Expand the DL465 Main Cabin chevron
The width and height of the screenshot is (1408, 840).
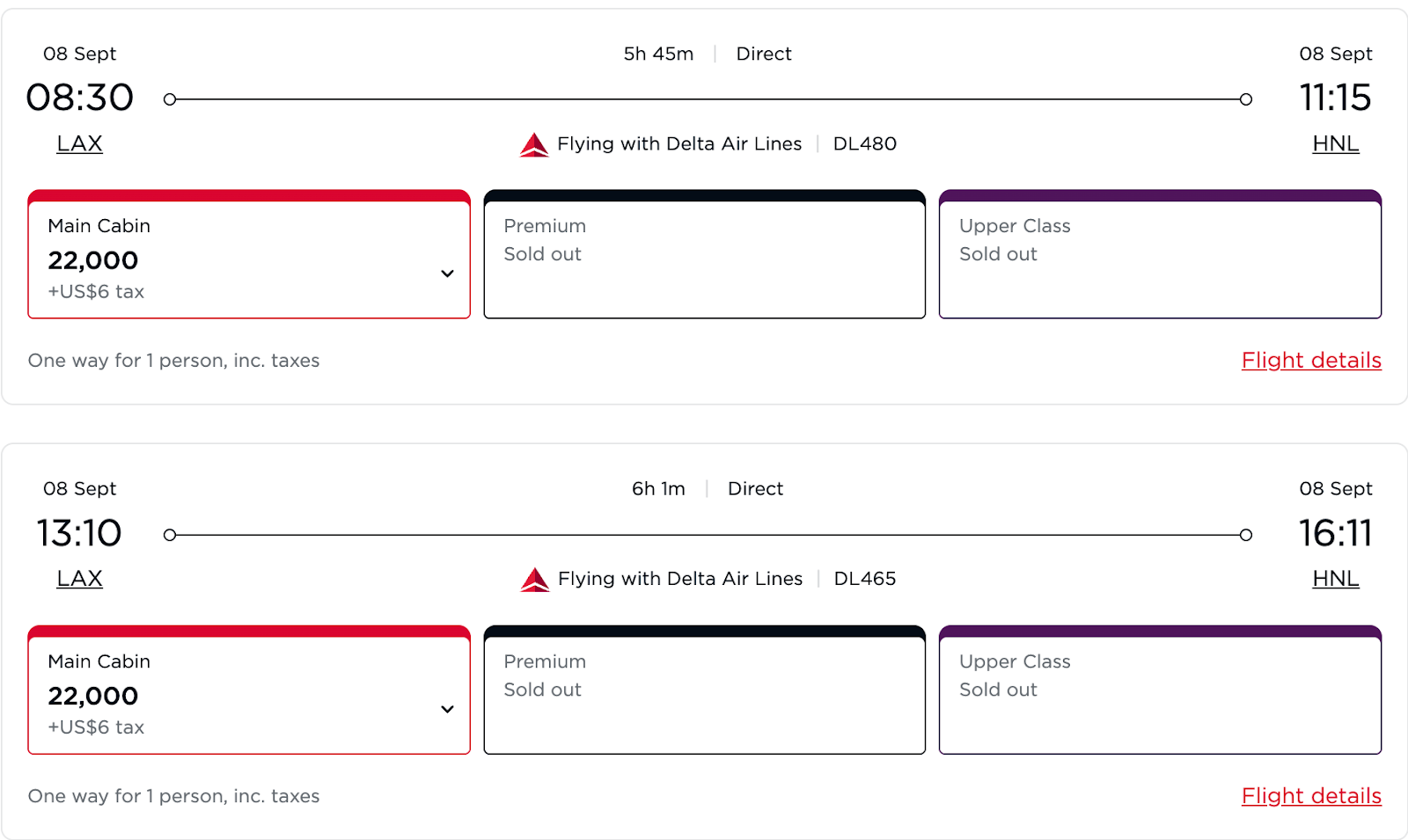pos(447,709)
